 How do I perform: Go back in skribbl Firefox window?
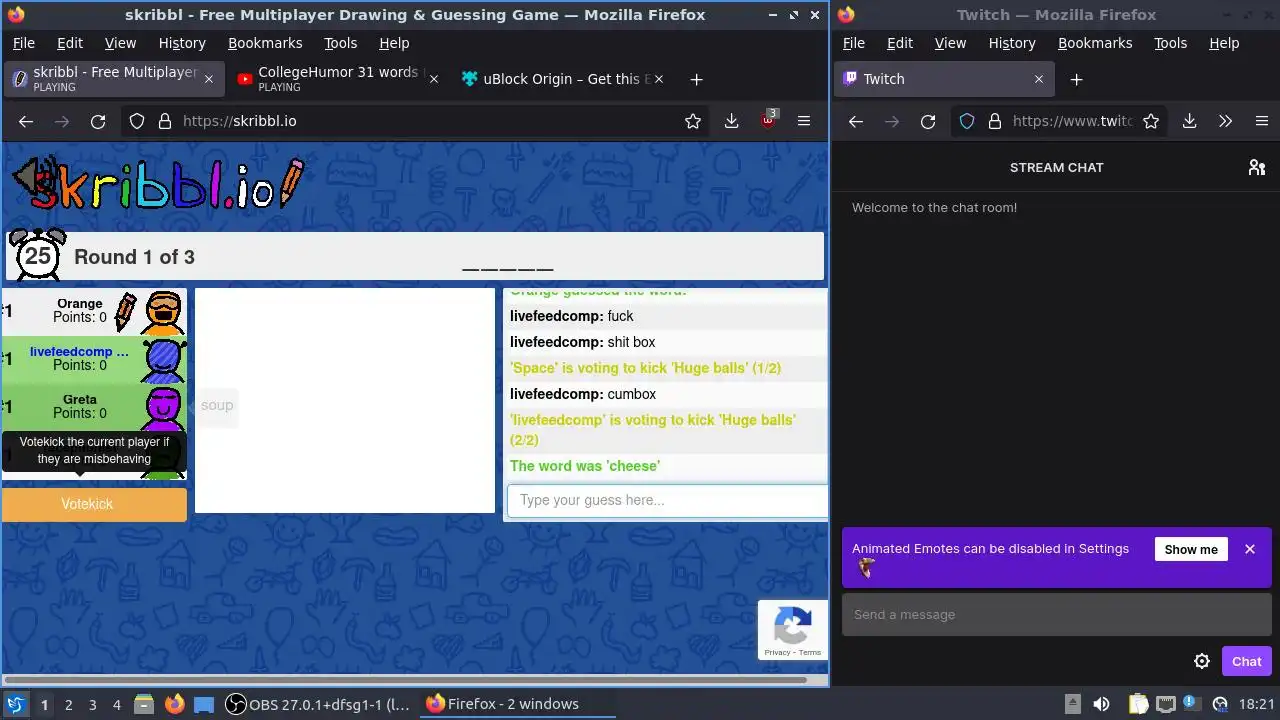[x=26, y=121]
